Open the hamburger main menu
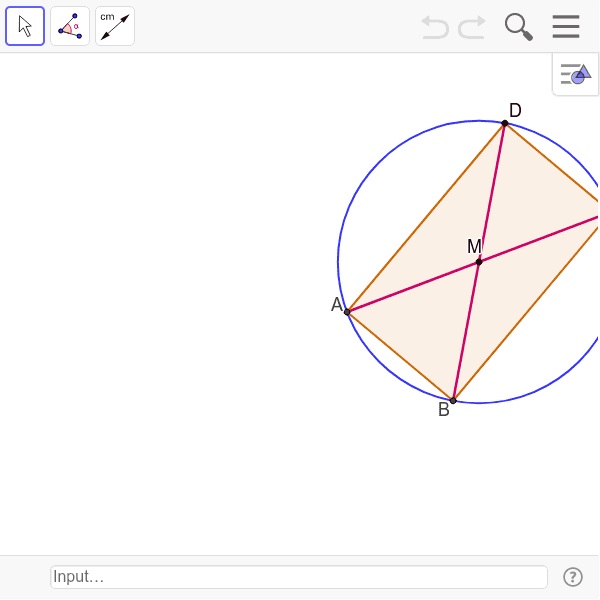The image size is (600, 600). 566,26
